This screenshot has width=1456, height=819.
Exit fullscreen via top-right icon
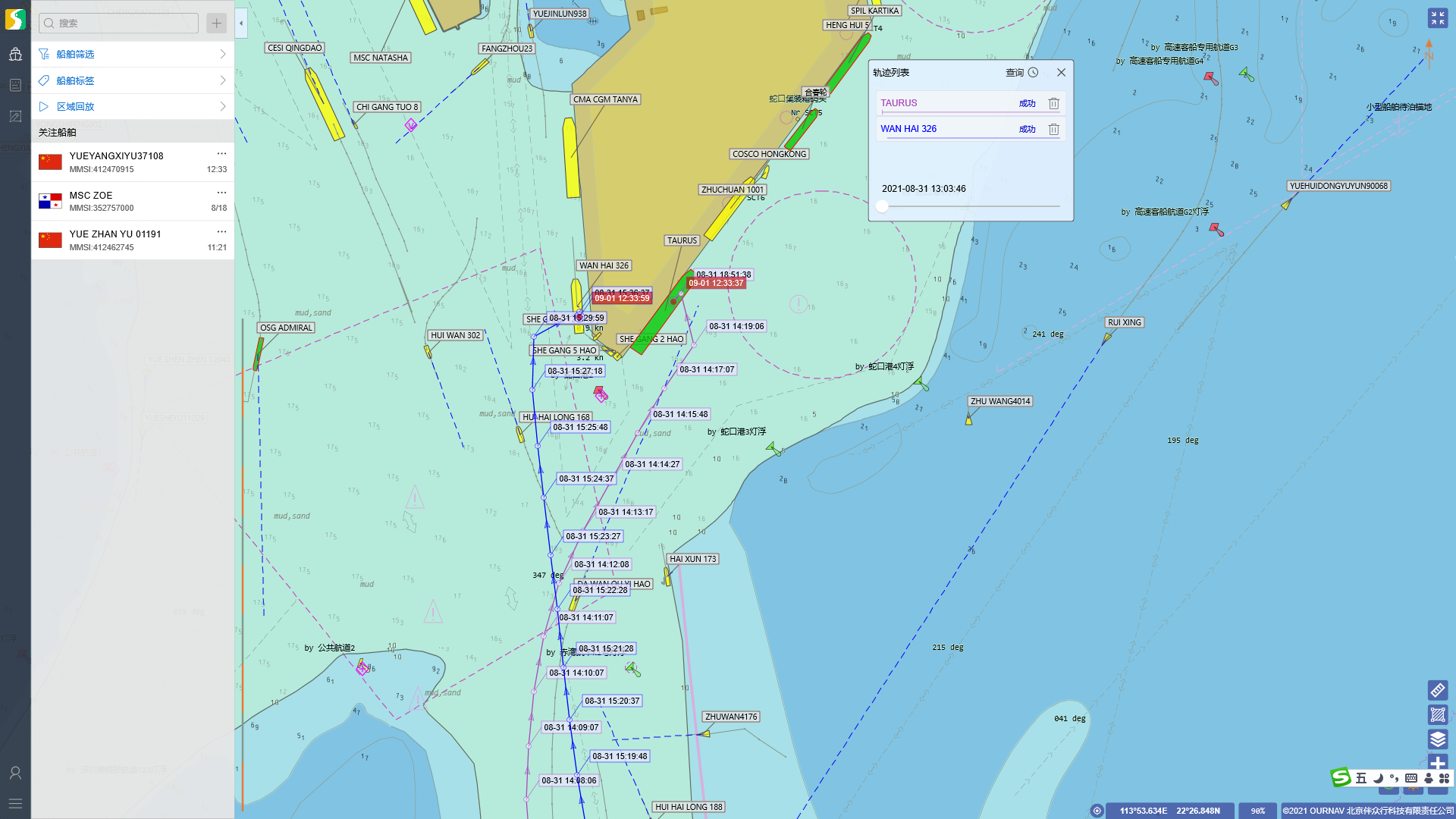(x=1437, y=18)
